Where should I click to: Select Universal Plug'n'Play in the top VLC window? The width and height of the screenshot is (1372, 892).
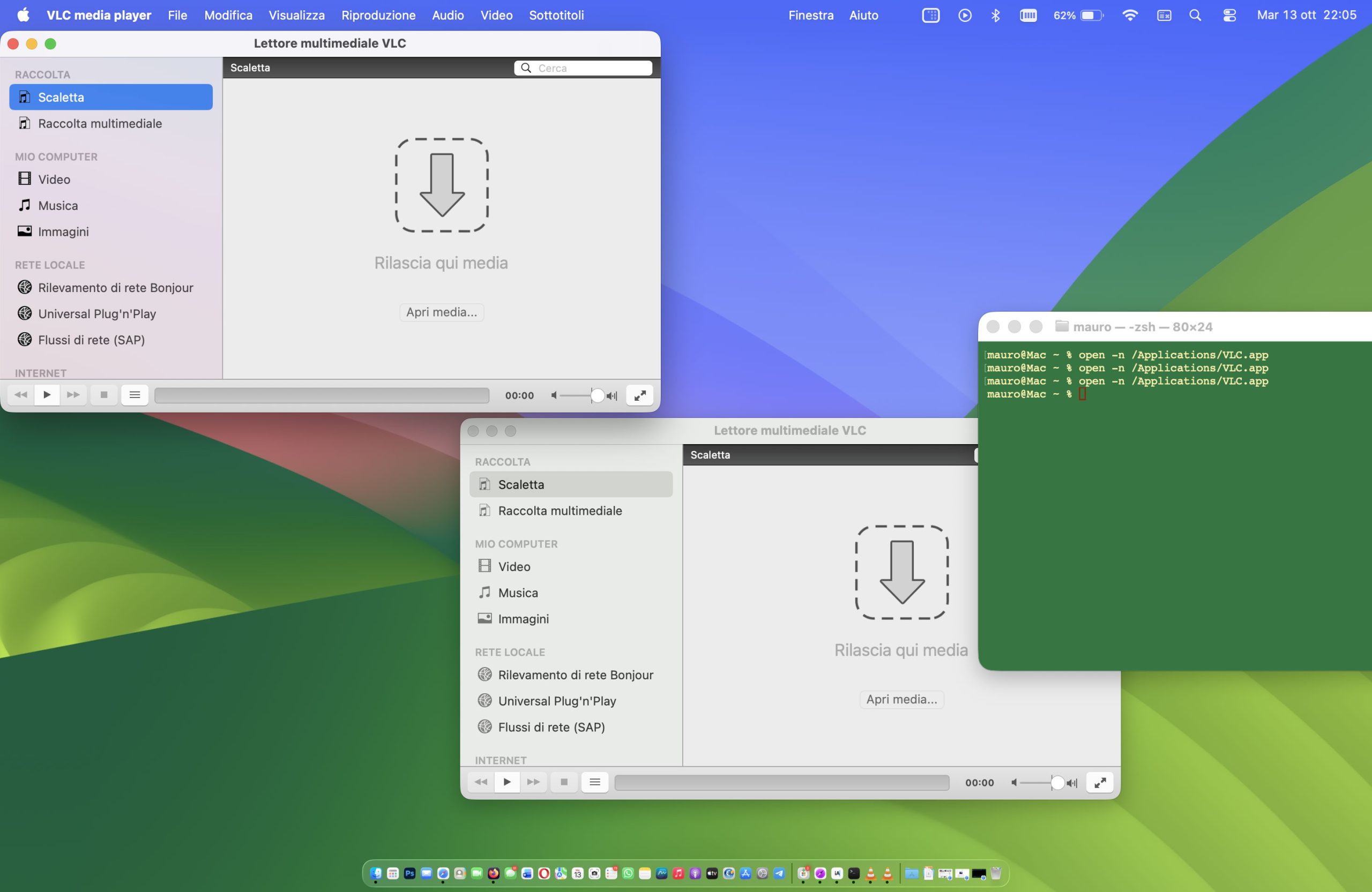click(x=111, y=314)
